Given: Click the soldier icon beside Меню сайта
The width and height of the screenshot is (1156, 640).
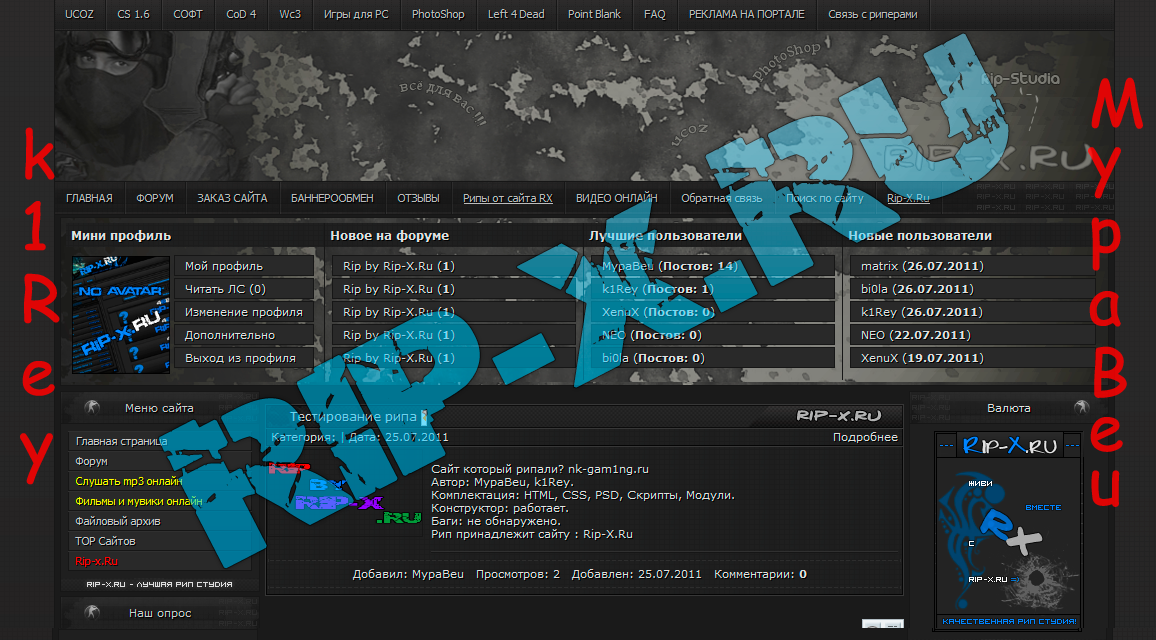Looking at the screenshot, I should 93,408.
